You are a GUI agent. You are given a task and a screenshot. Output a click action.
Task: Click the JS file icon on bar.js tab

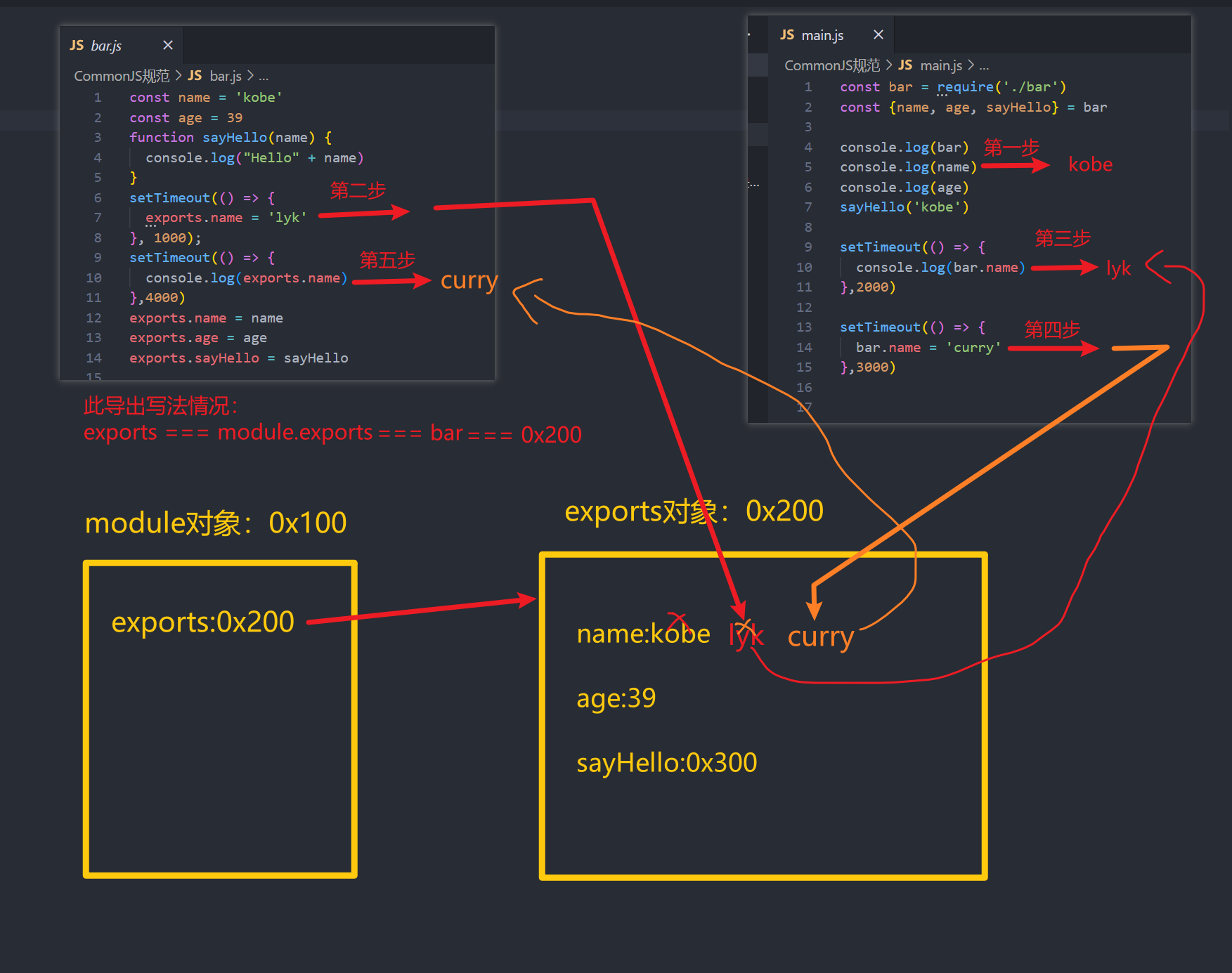[x=77, y=46]
